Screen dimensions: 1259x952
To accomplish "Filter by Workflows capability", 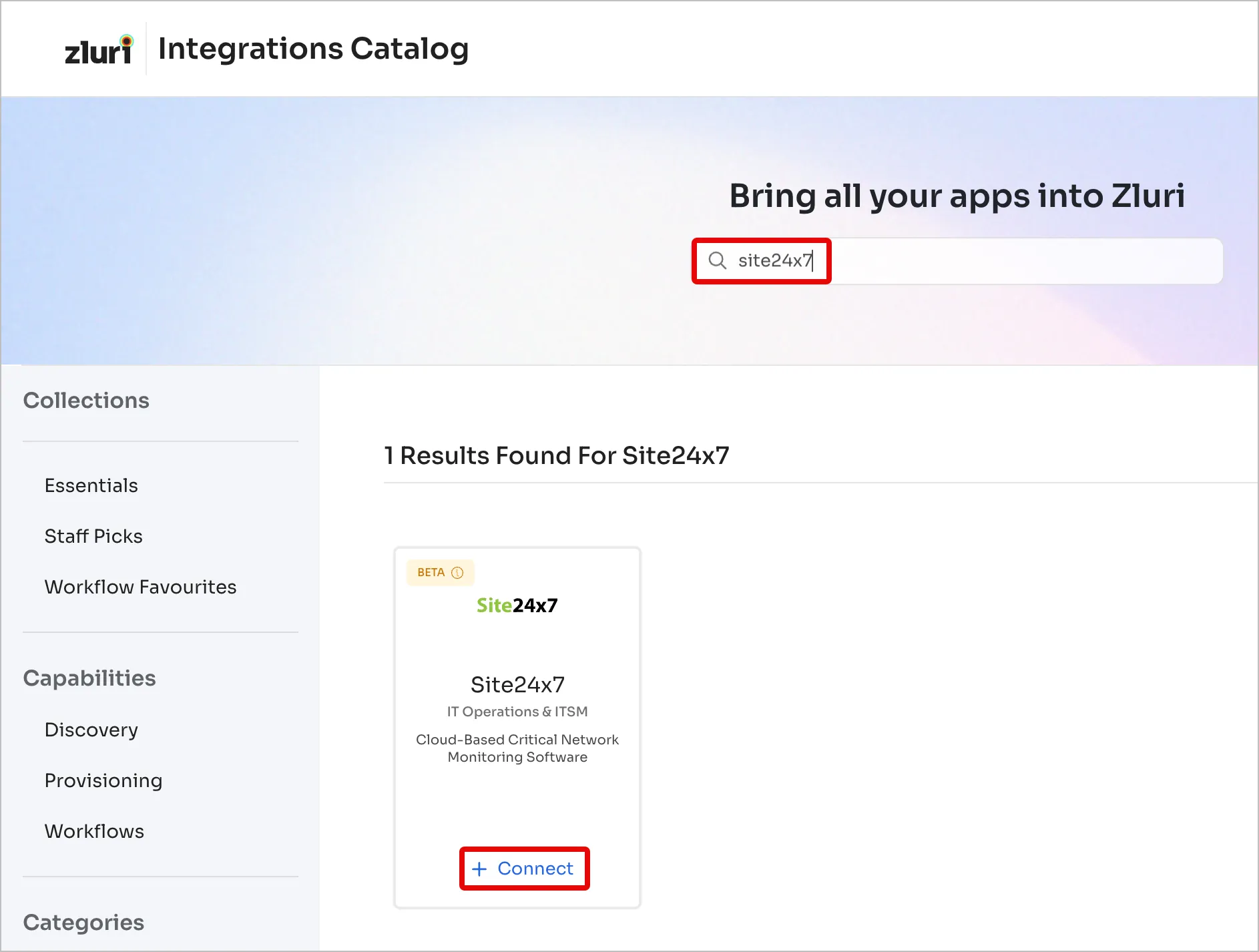I will (x=94, y=831).
